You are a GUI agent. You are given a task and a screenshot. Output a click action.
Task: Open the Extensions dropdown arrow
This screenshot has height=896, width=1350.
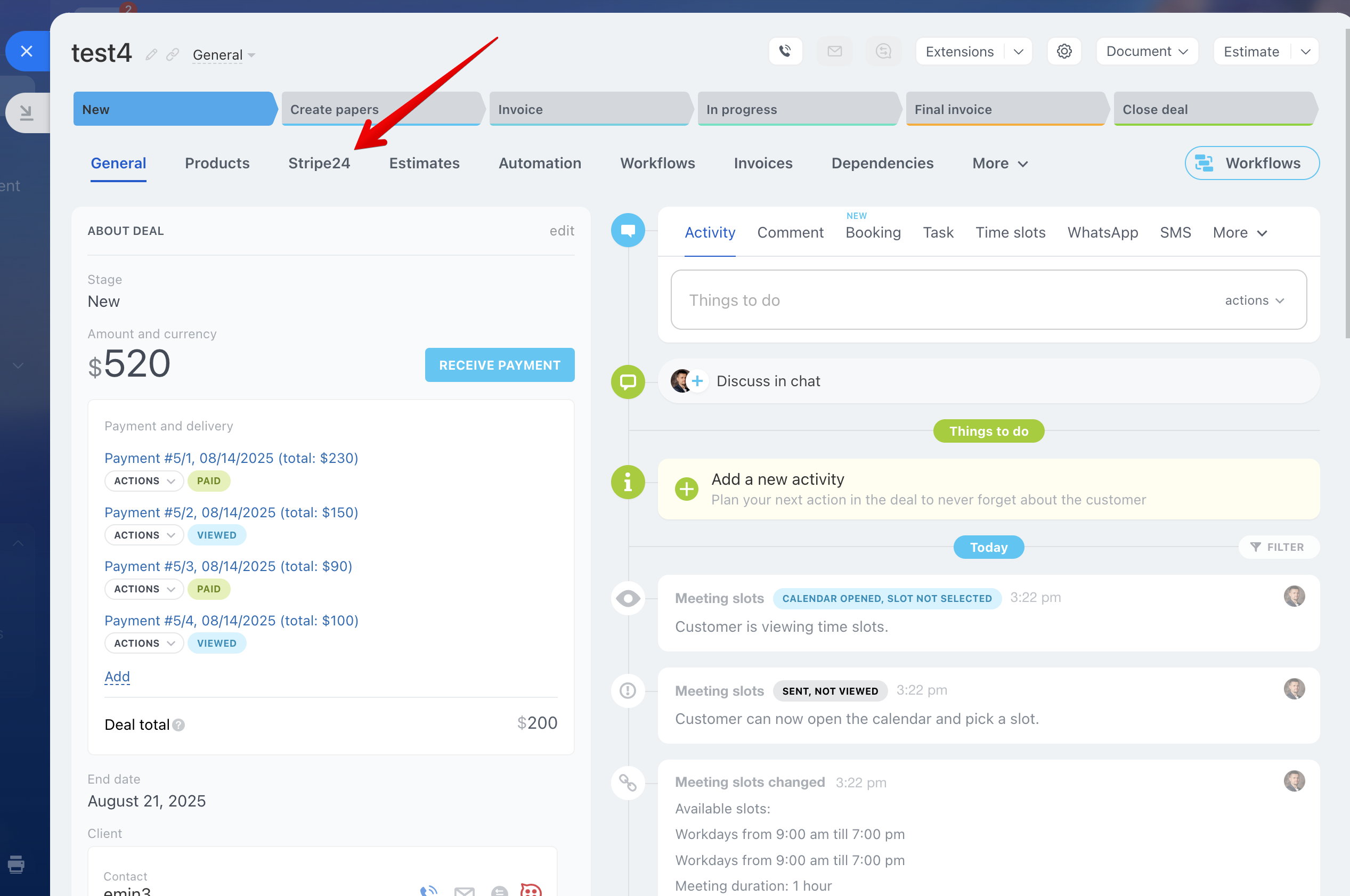pyautogui.click(x=1018, y=52)
